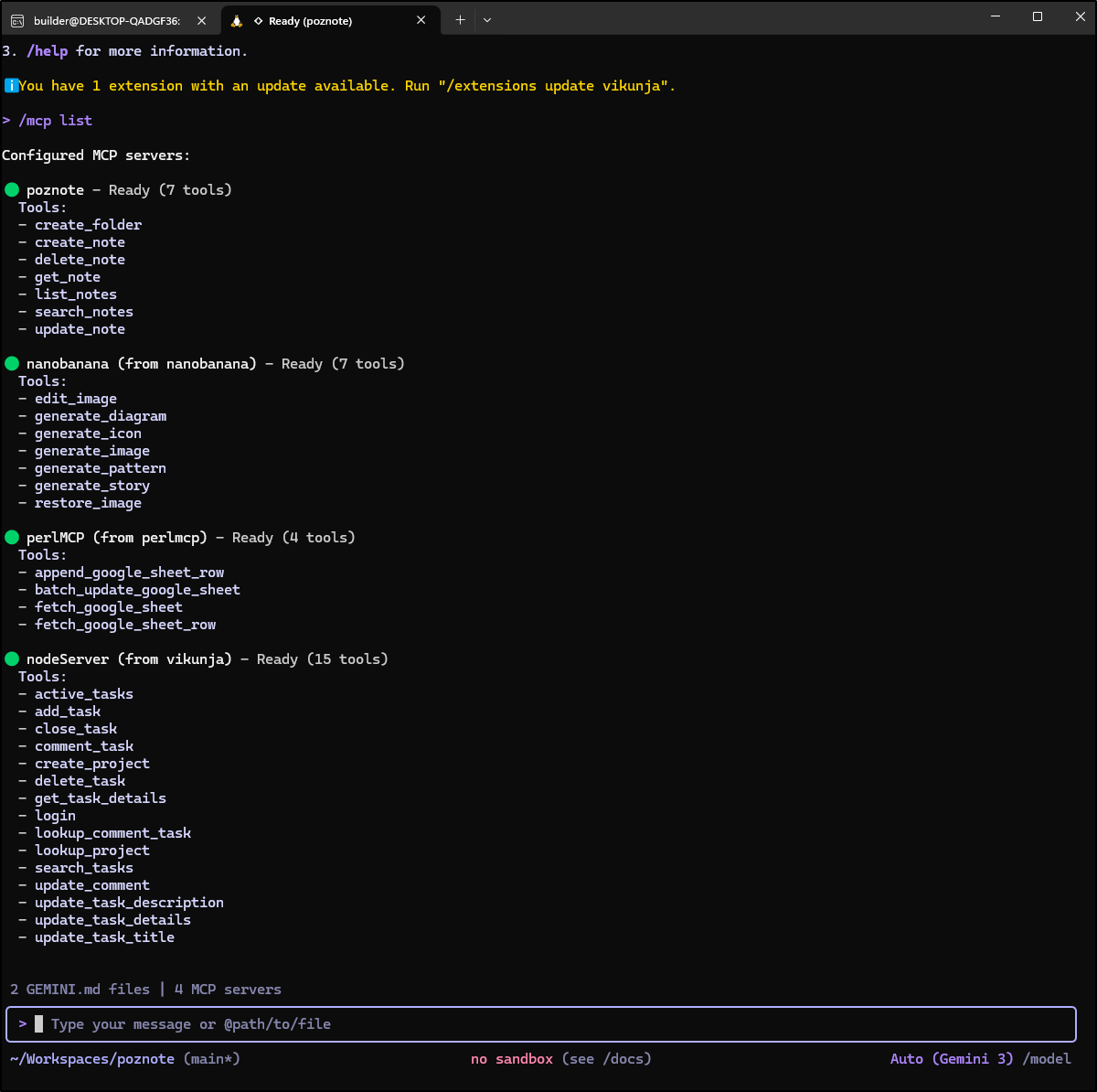1097x1092 pixels.
Task: Click the generate_diagram tool entry
Action: point(101,416)
